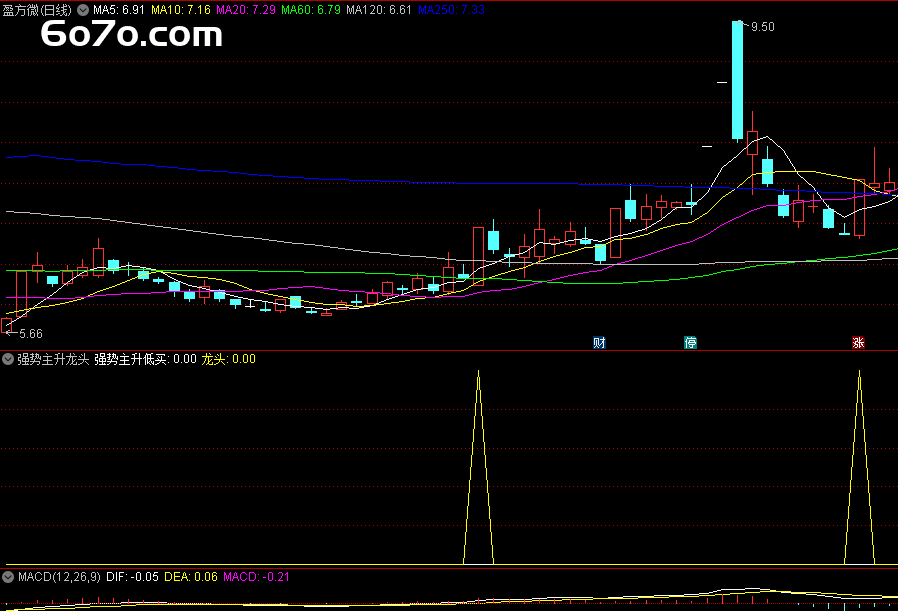
Task: Select the MACD(12,26,9) indicator name
Action: [59, 577]
